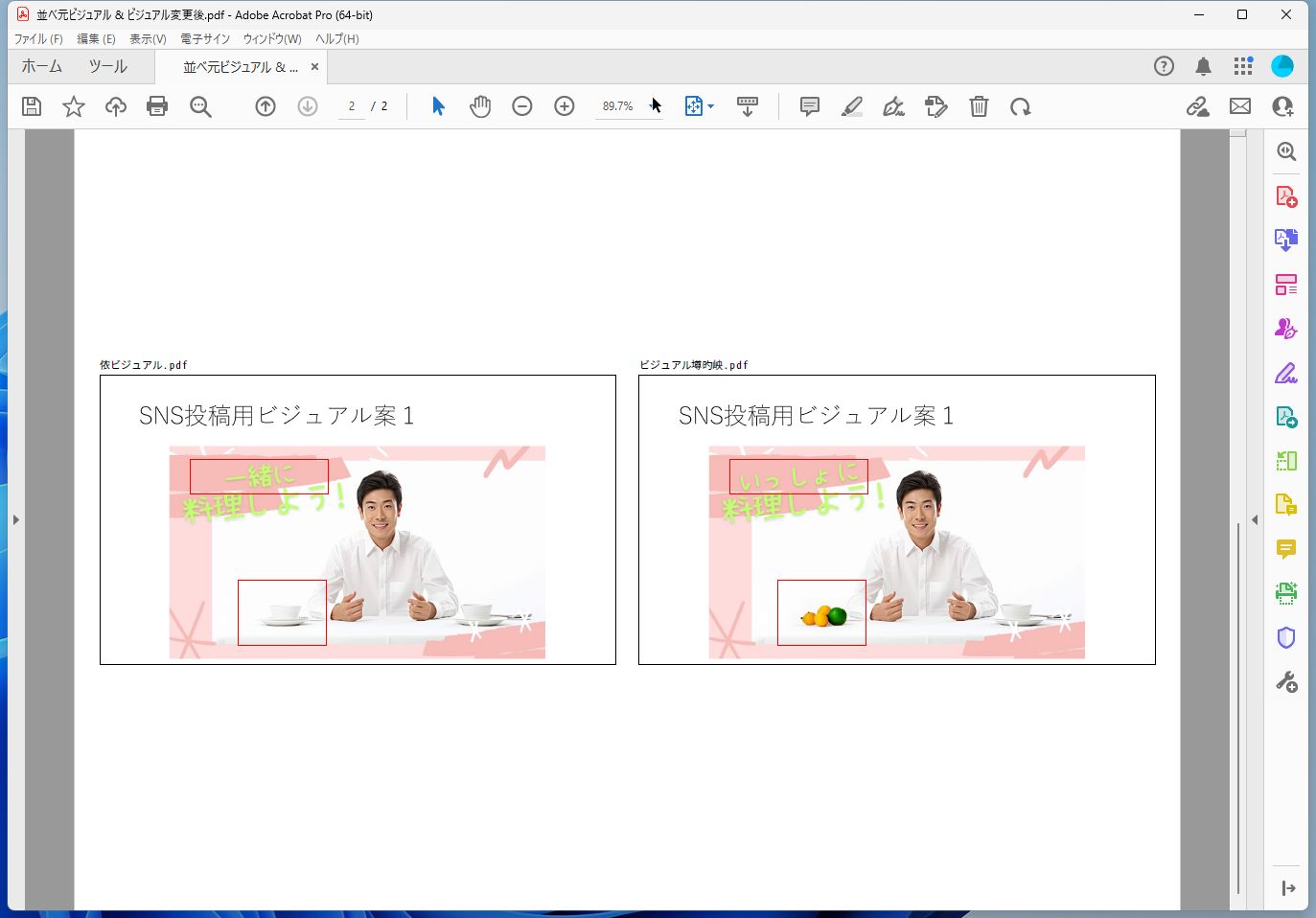The height and width of the screenshot is (918, 1316).
Task: Print the document
Action: [157, 106]
